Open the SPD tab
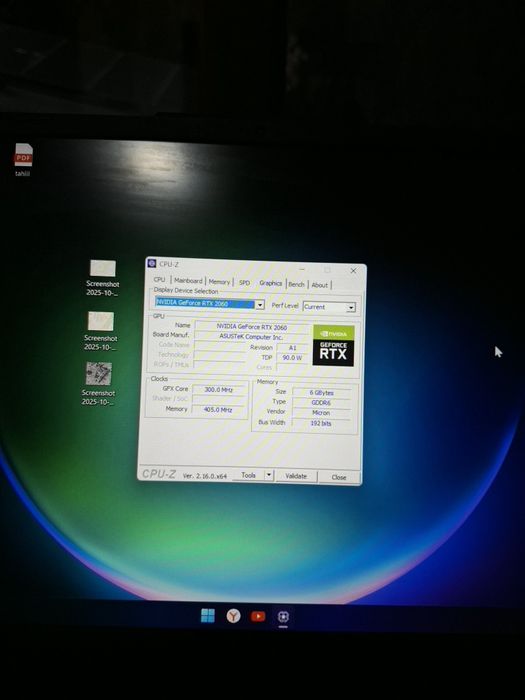 pos(244,283)
